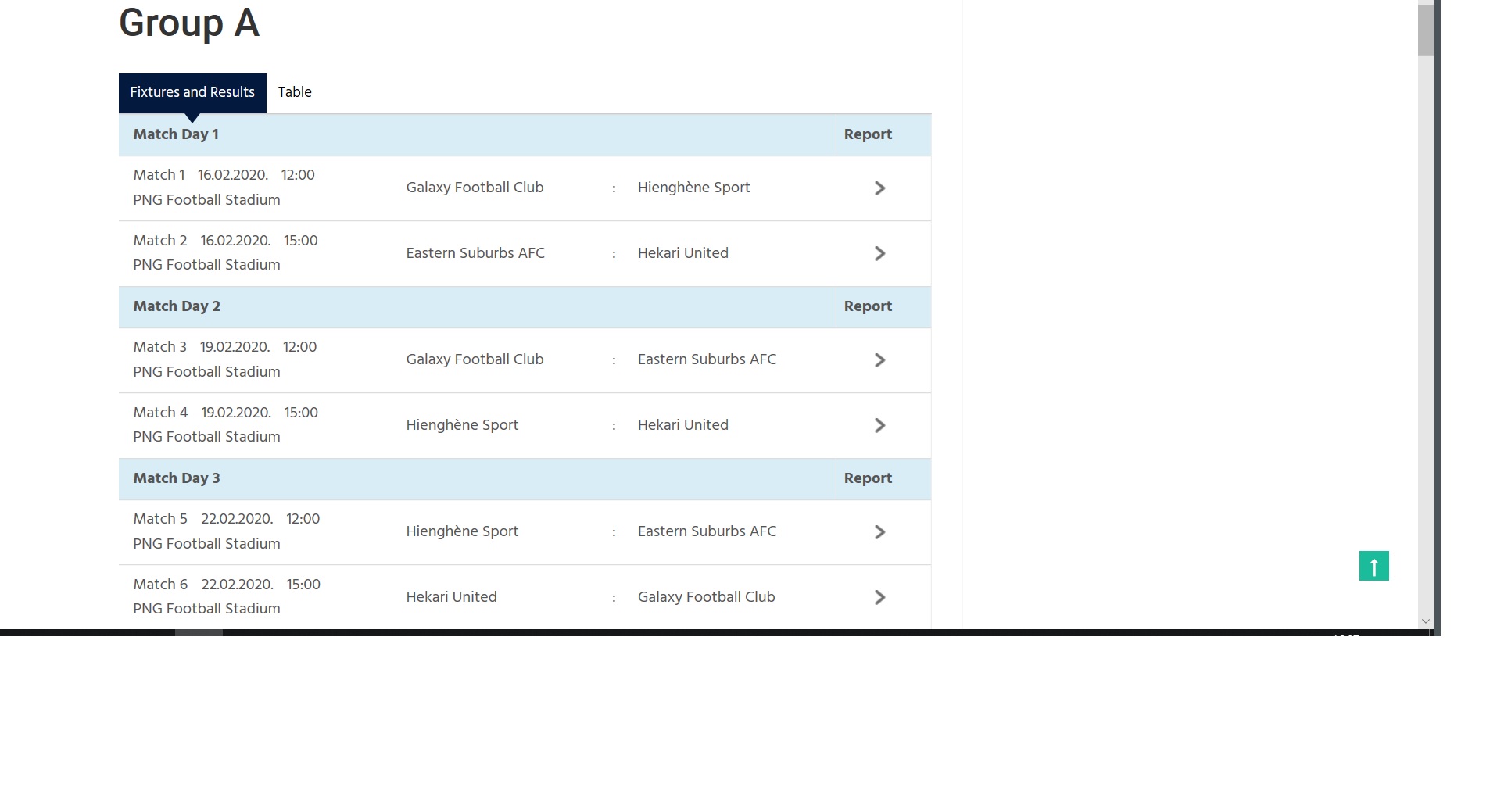The height and width of the screenshot is (812, 1508).
Task: Open report arrow for Match 2
Action: click(879, 254)
